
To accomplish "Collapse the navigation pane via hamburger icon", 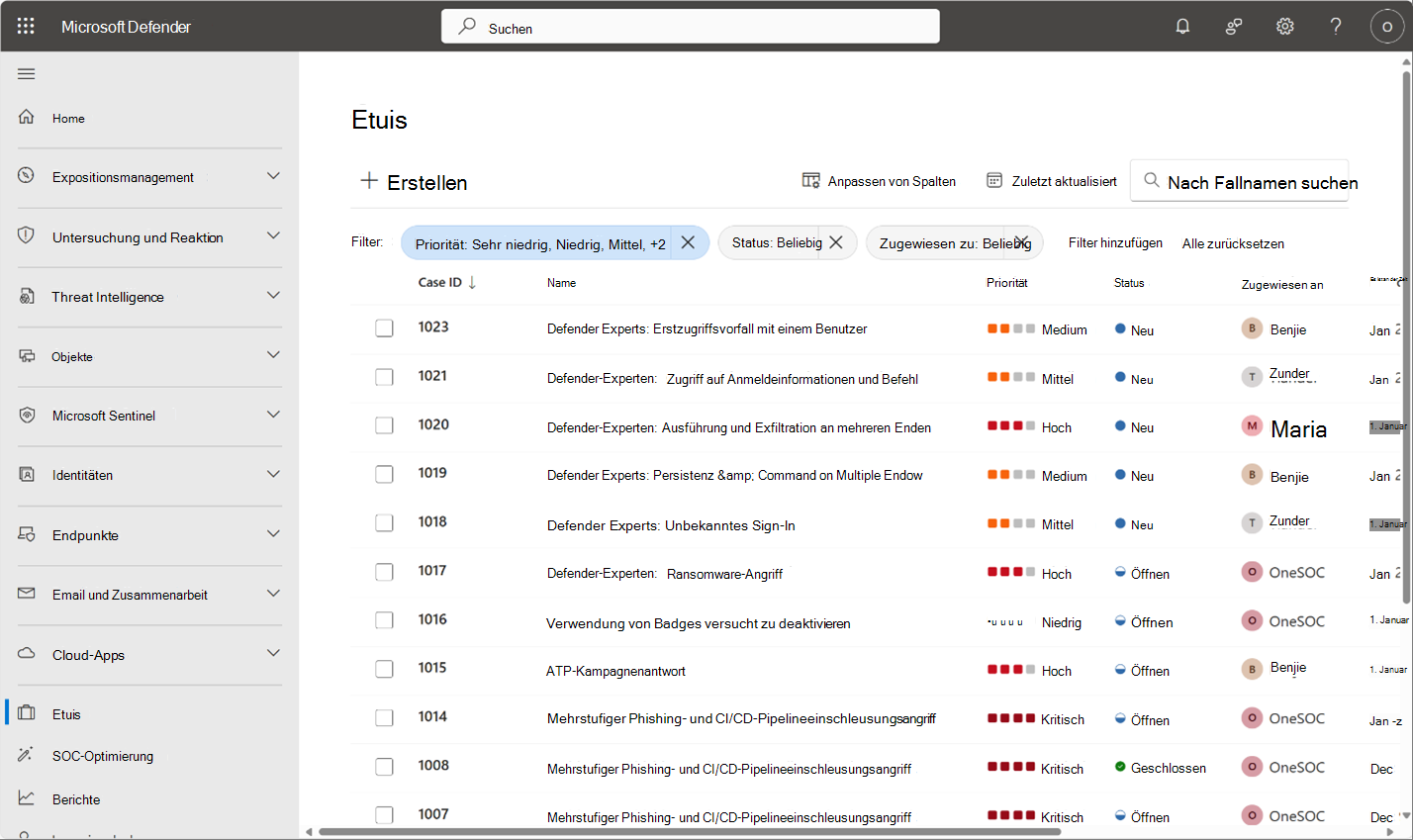I will coord(26,73).
